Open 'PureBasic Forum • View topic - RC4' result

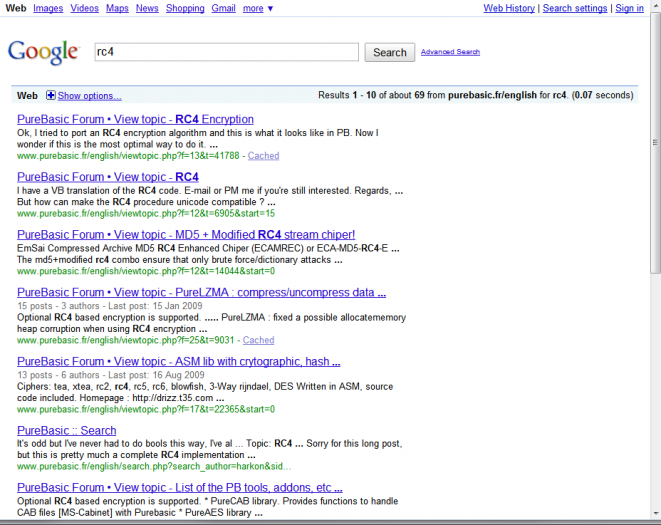pyautogui.click(x=108, y=177)
